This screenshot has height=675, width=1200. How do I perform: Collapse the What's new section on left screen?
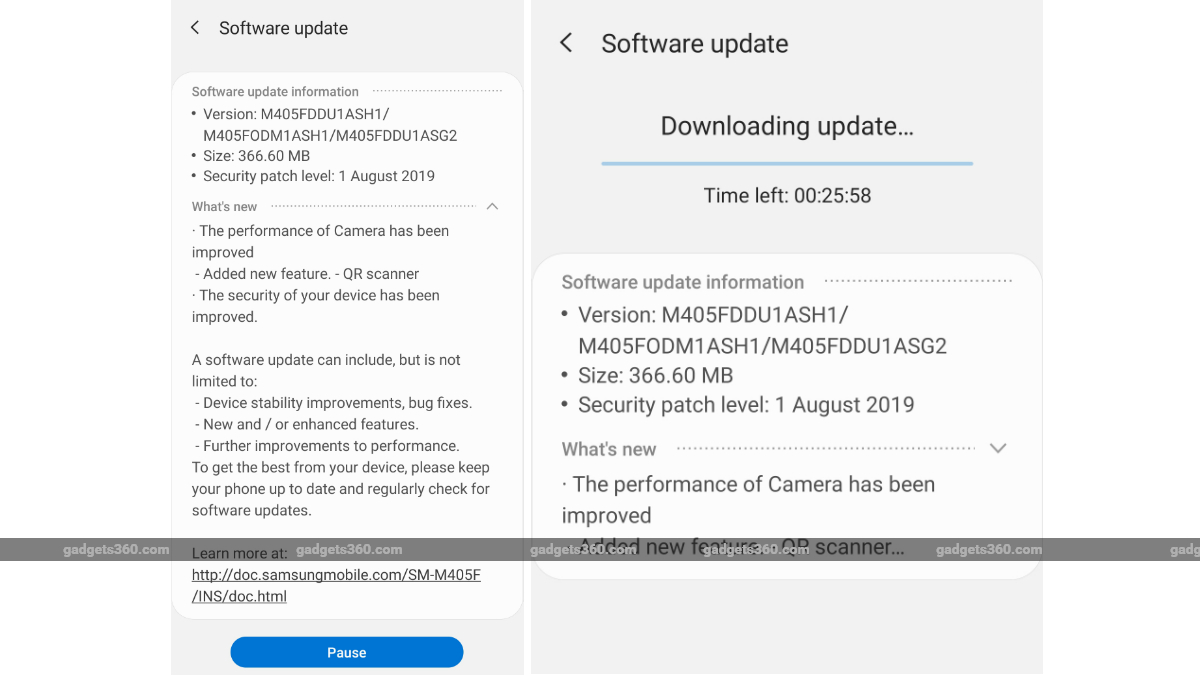click(492, 206)
